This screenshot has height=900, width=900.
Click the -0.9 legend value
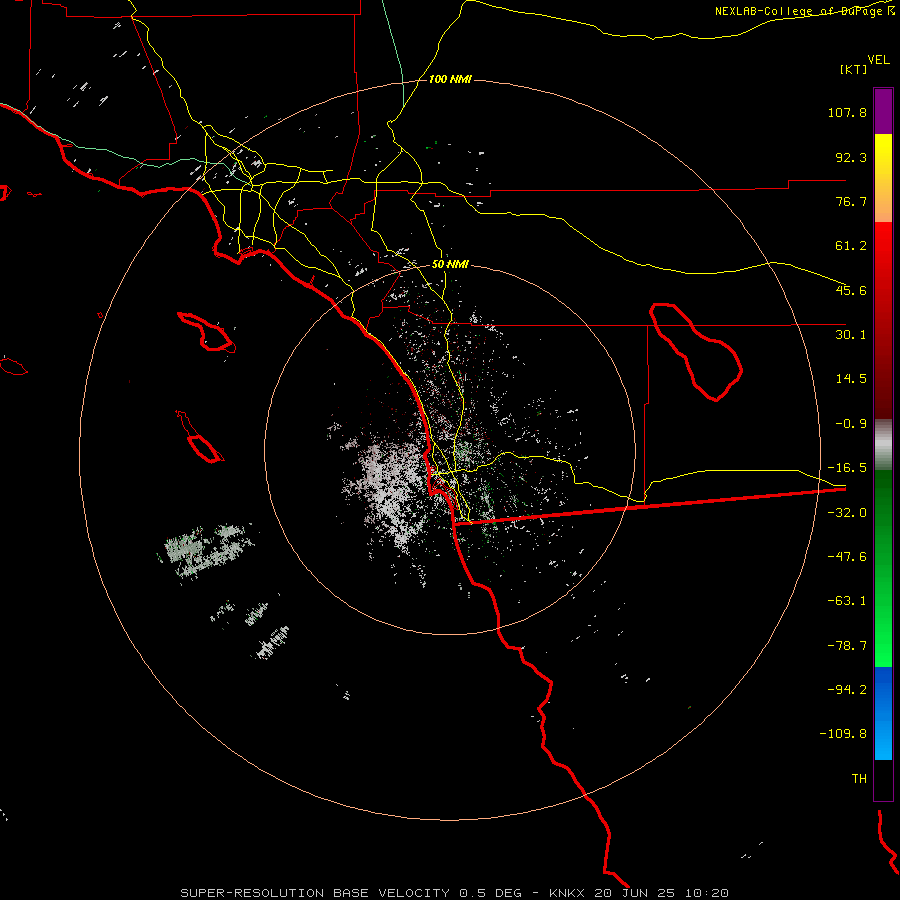tap(851, 424)
